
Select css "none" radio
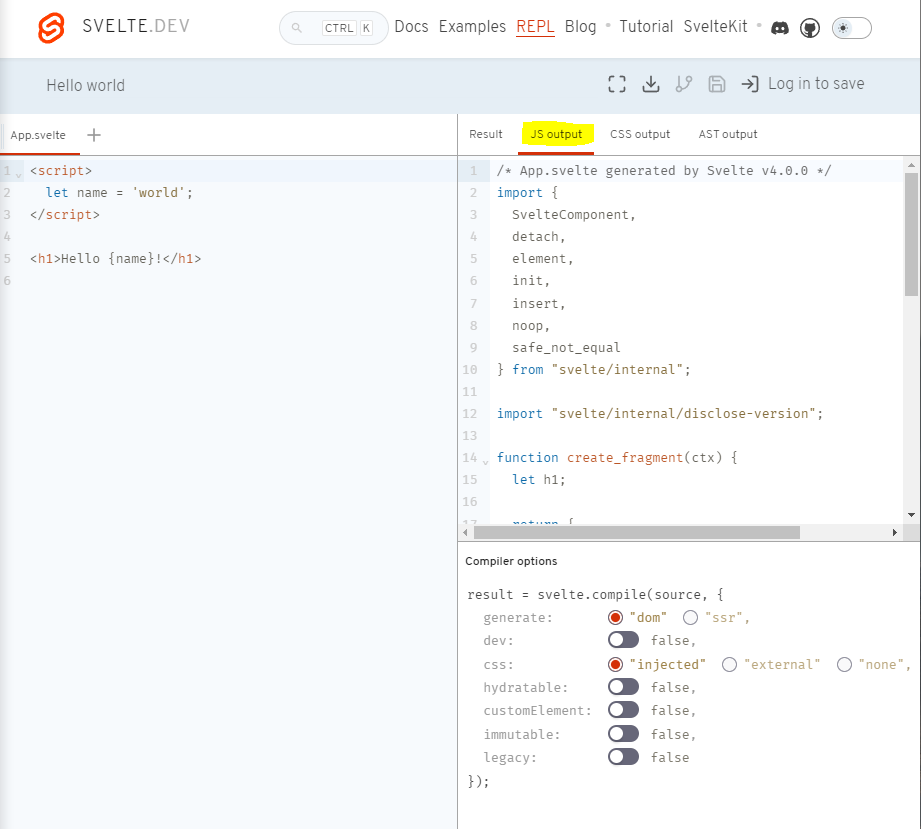click(844, 664)
